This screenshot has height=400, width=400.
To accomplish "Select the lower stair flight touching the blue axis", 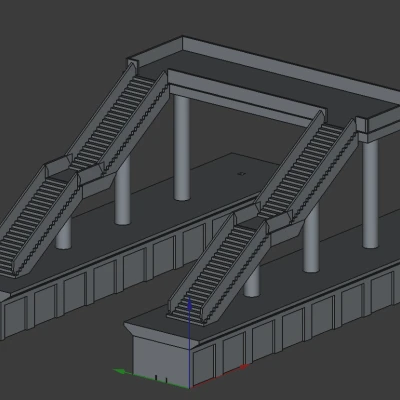I will pos(218,272).
